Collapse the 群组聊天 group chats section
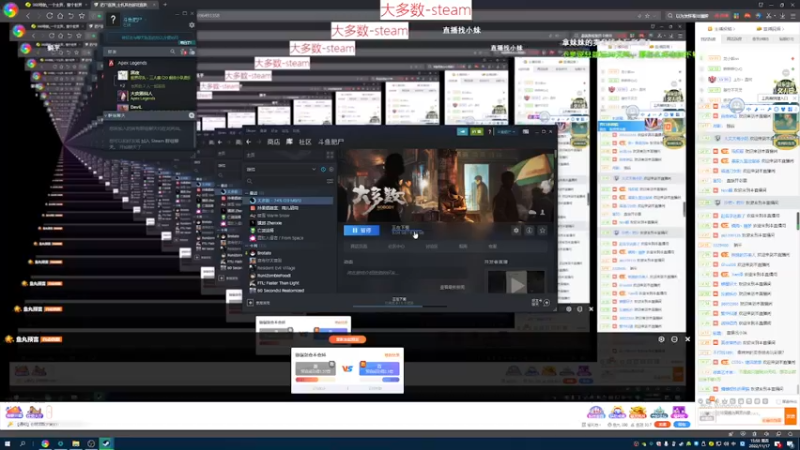This screenshot has height=450, width=800. [106, 116]
